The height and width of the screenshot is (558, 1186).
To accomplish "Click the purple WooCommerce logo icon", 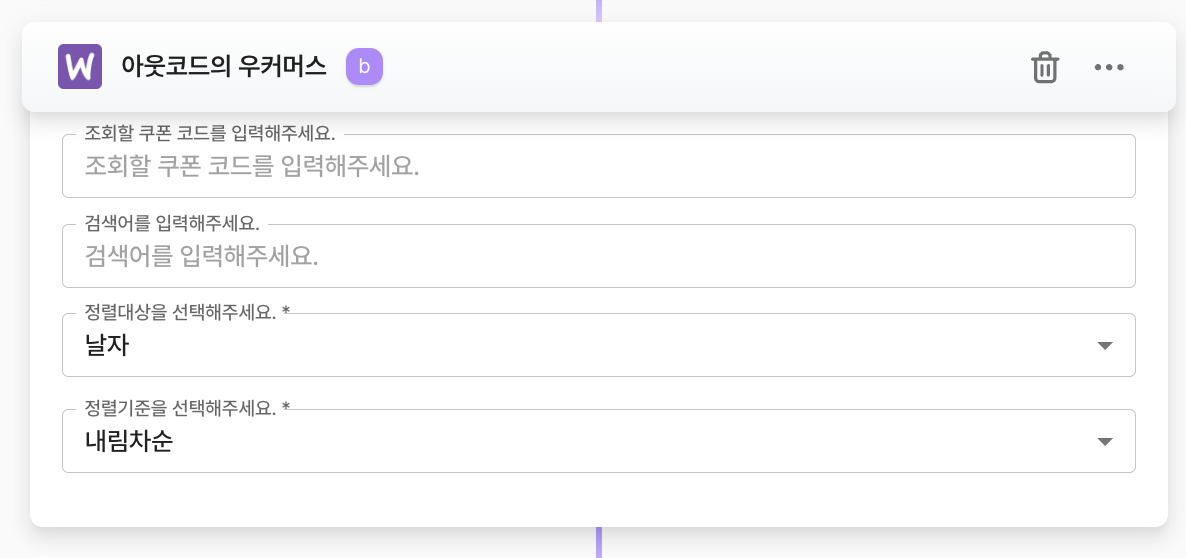I will click(80, 67).
